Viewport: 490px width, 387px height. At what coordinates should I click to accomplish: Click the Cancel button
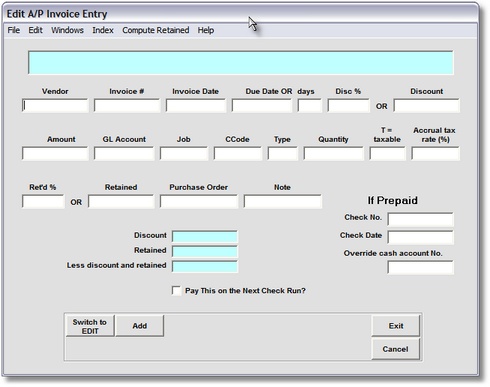click(x=396, y=349)
